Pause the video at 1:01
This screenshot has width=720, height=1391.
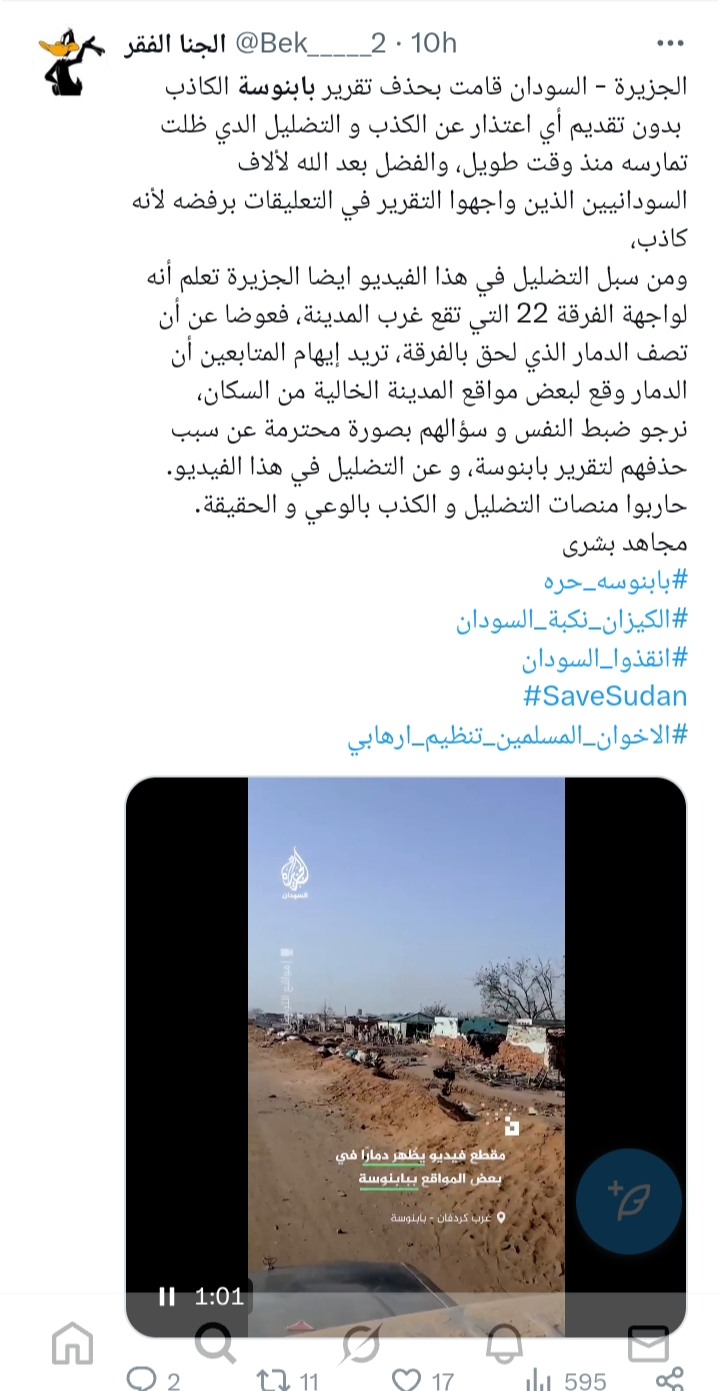coord(167,1296)
